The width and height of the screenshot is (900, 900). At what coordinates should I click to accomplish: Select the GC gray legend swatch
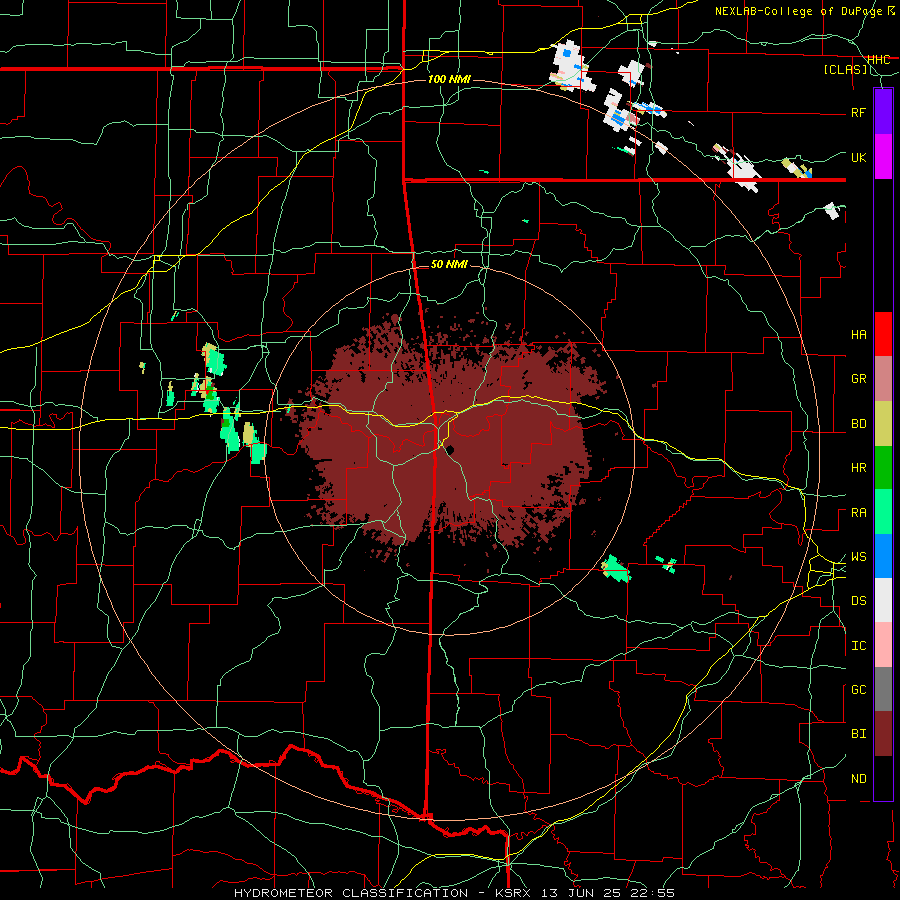tap(883, 689)
